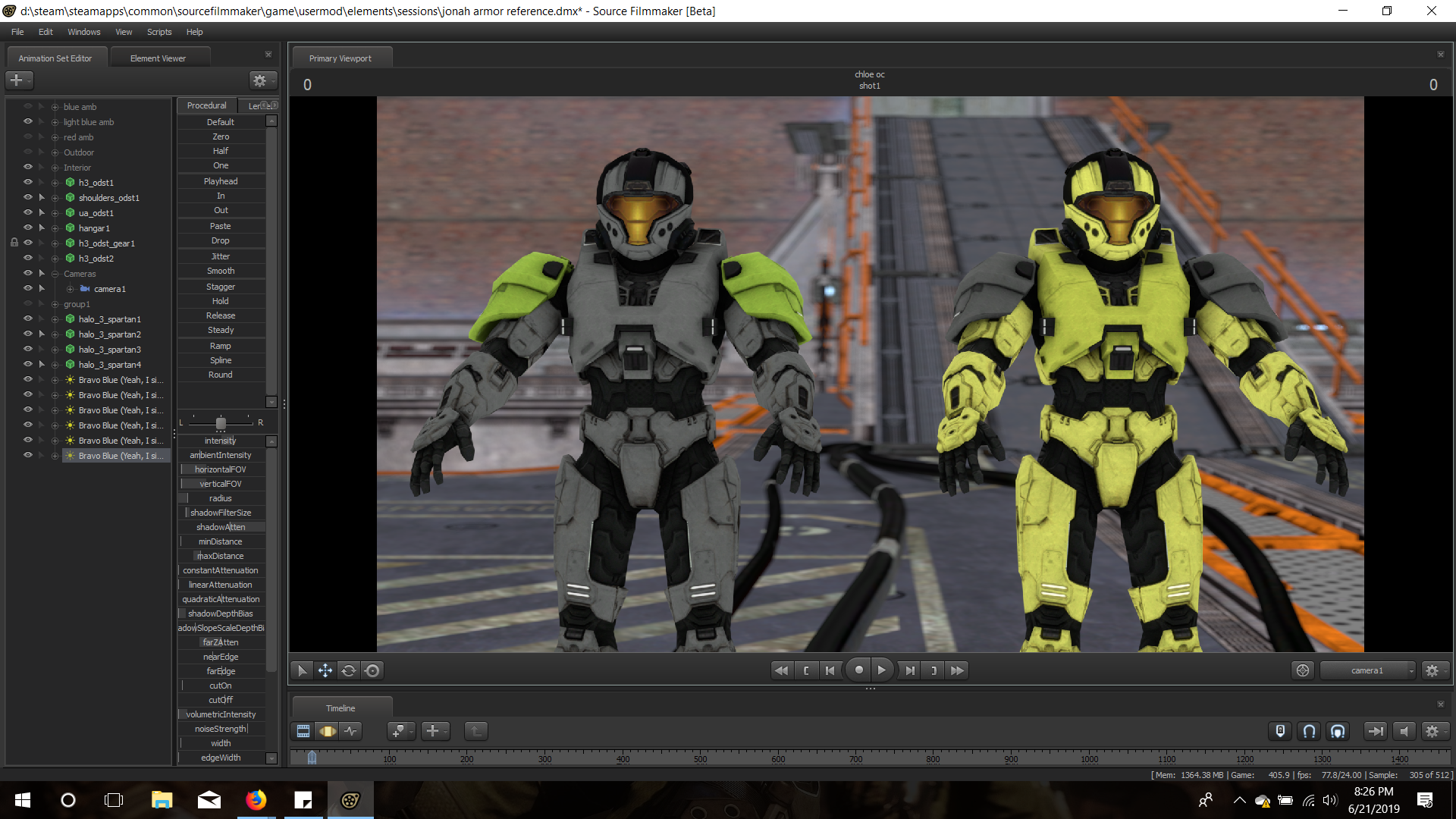Toggle the snap-to-frame magnet icon
The width and height of the screenshot is (1456, 819).
tap(1338, 731)
